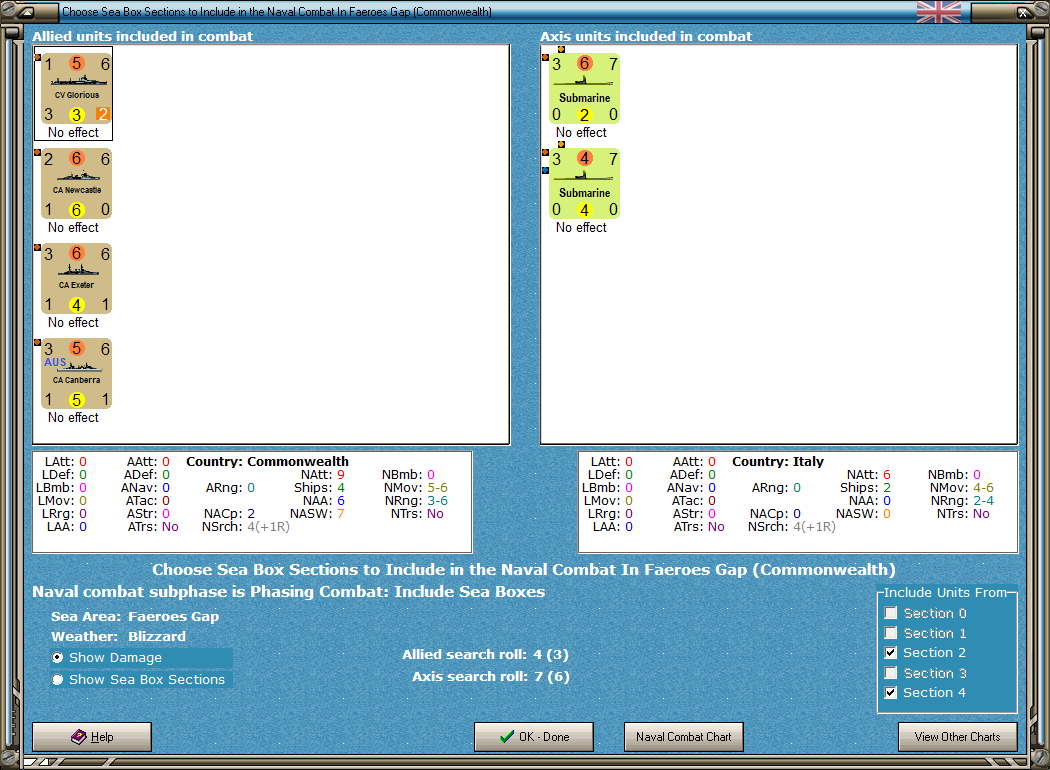
Task: Click the window system menu icon in title bar
Action: (x=25, y=11)
